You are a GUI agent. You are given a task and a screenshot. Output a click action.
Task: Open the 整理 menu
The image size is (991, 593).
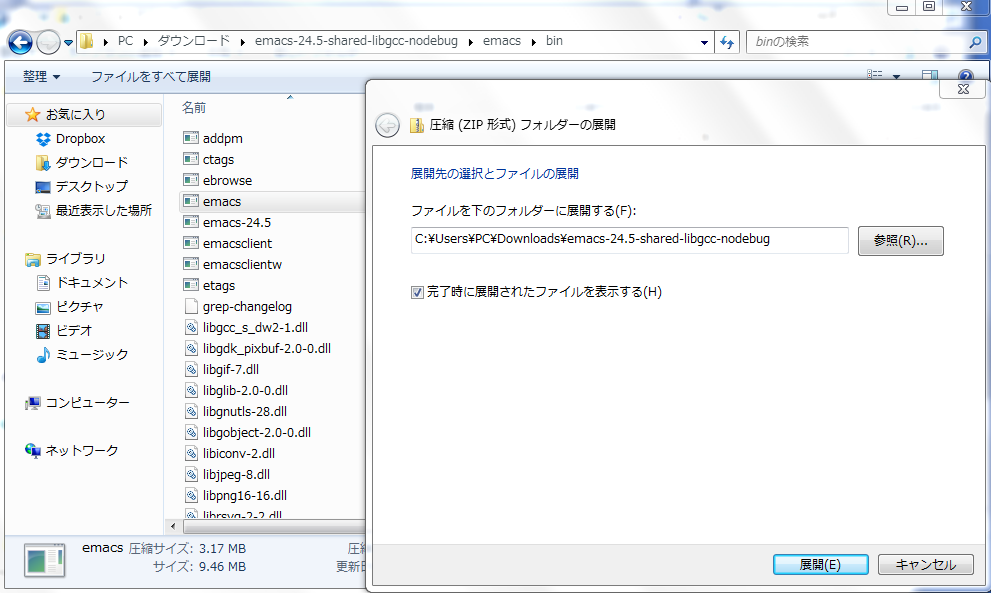pyautogui.click(x=41, y=76)
